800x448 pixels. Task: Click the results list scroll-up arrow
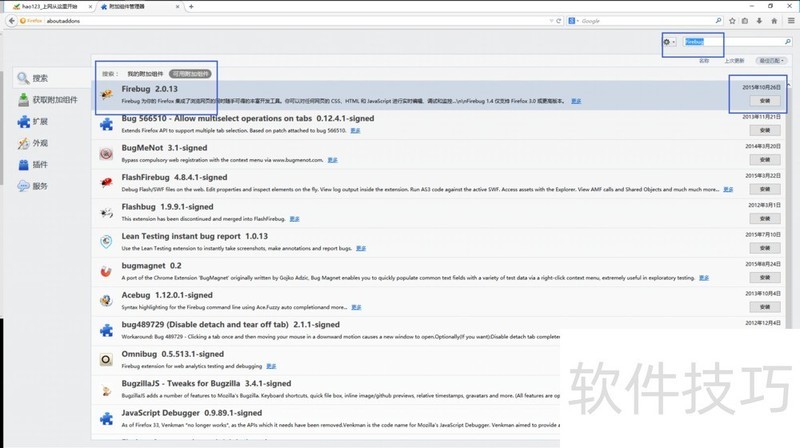pyautogui.click(x=789, y=85)
